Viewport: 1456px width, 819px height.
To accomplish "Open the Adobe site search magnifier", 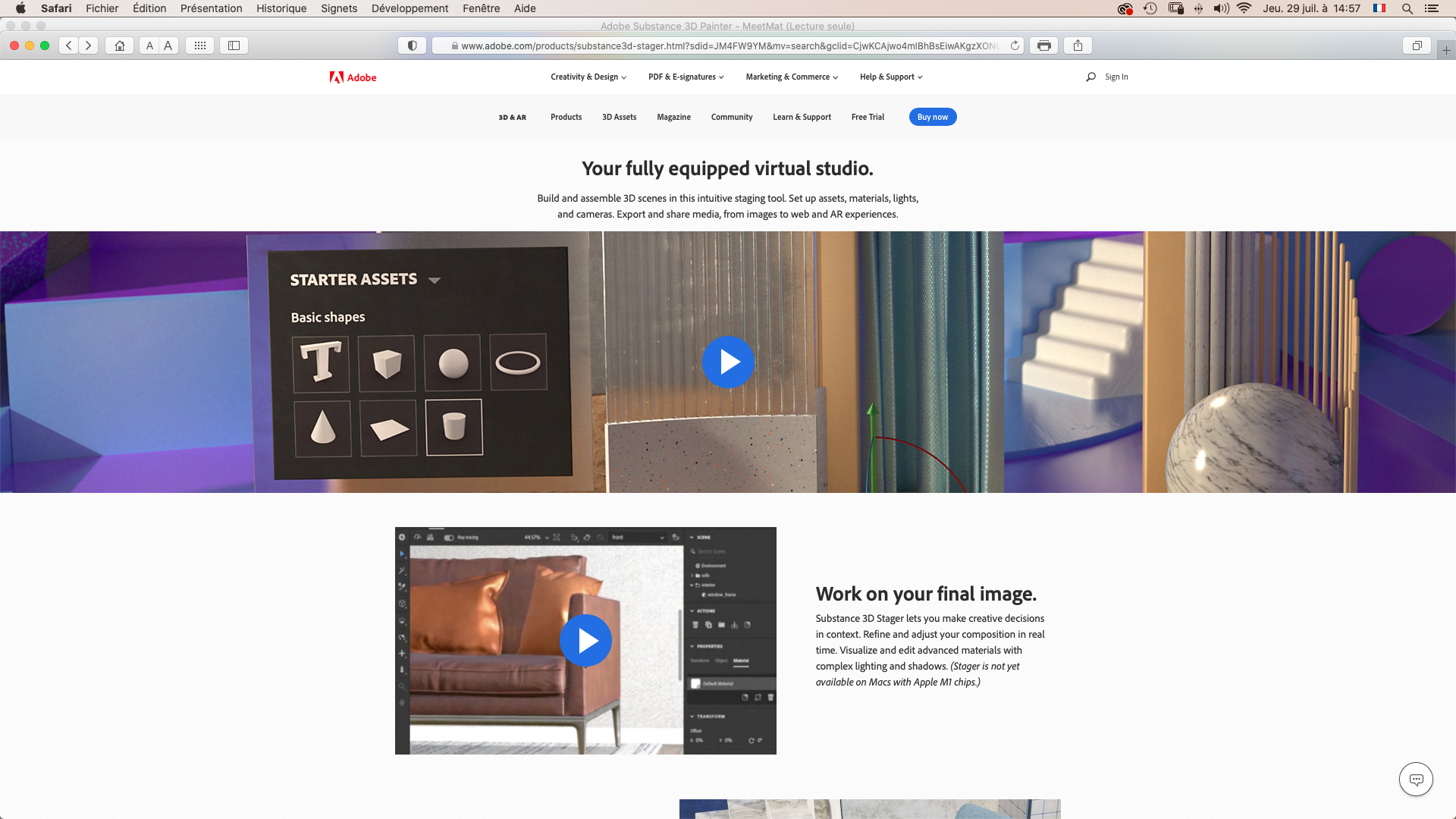I will 1090,77.
